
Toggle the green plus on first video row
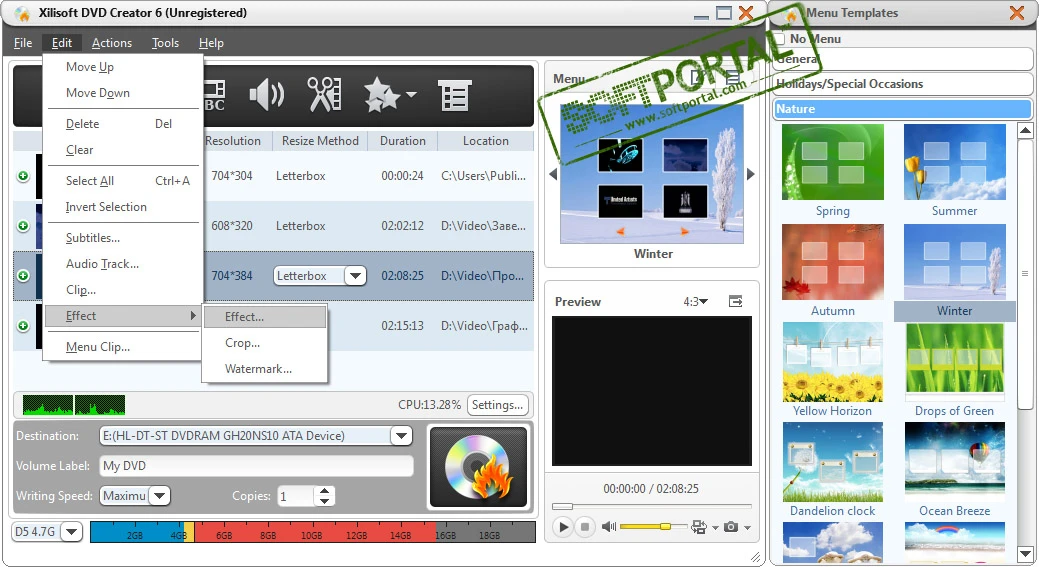pos(23,176)
